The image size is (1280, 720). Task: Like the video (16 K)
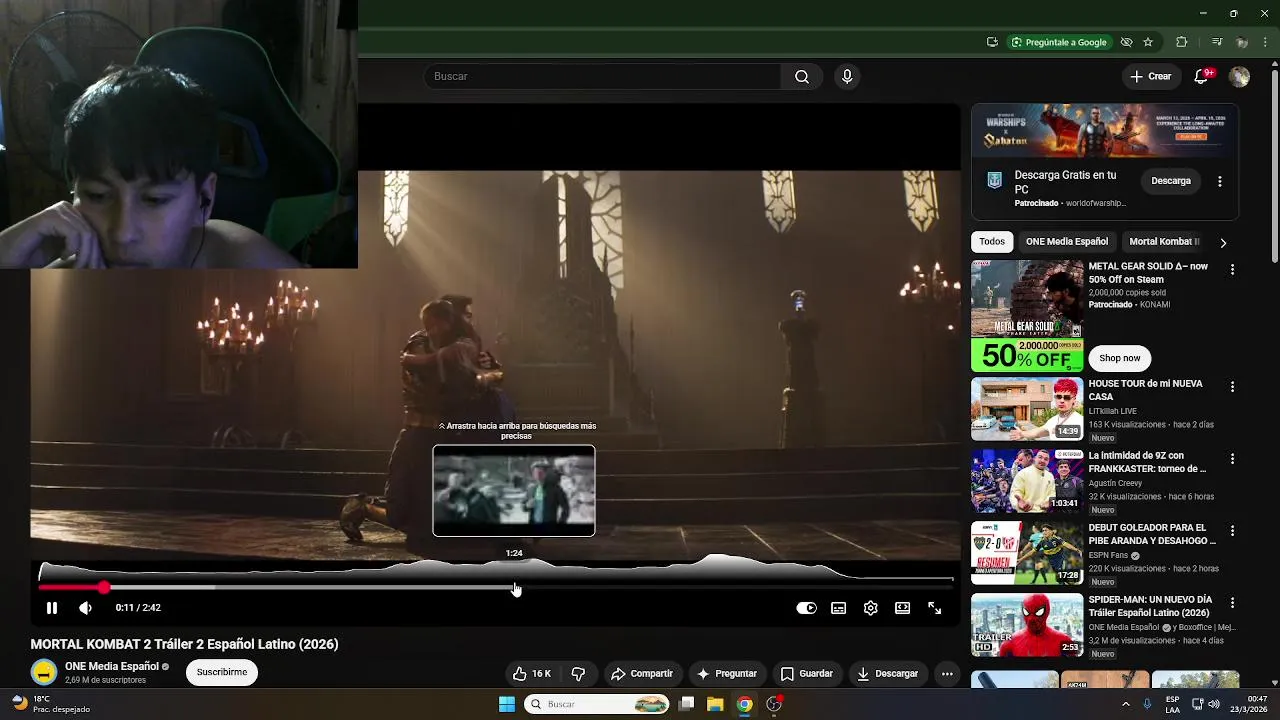tap(531, 674)
